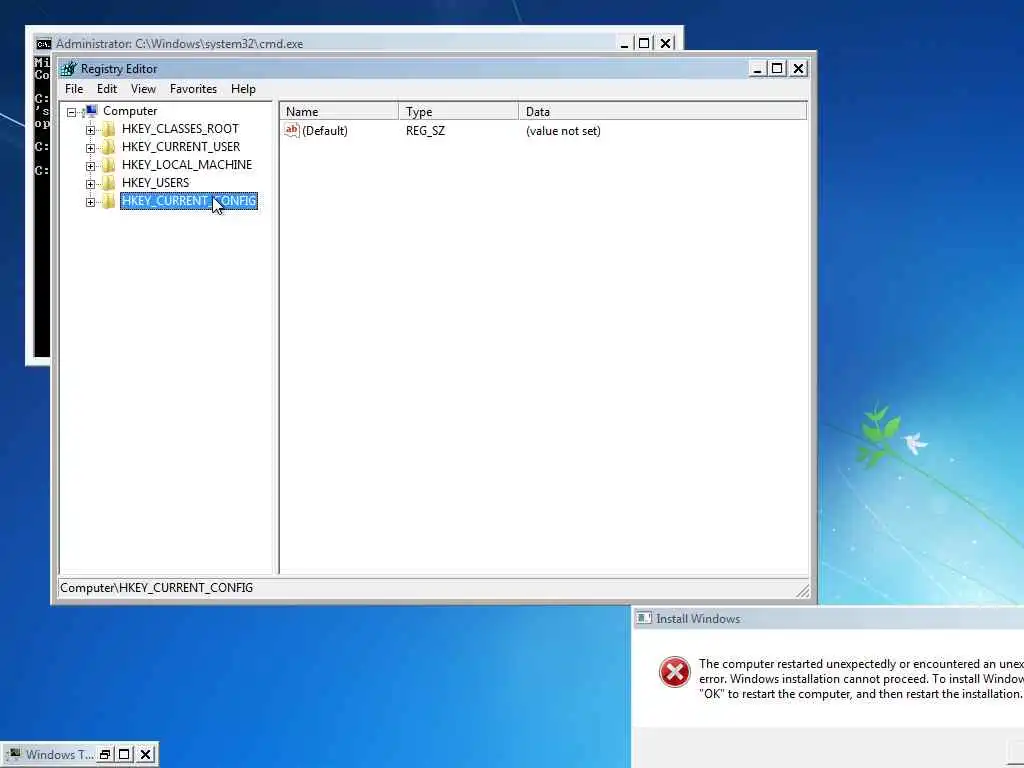The height and width of the screenshot is (768, 1024).
Task: Click the HKEY_CURRENT_USER folder icon
Action: (109, 147)
